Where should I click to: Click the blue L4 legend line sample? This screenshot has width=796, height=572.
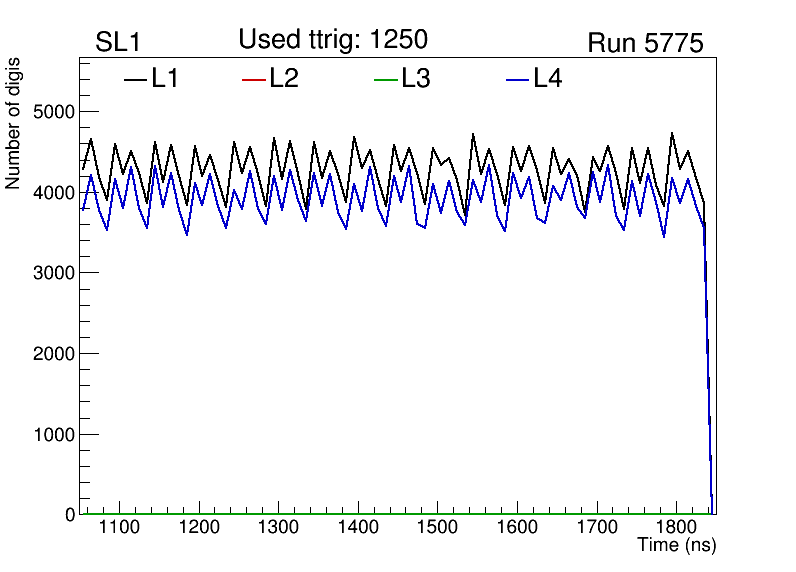517,80
